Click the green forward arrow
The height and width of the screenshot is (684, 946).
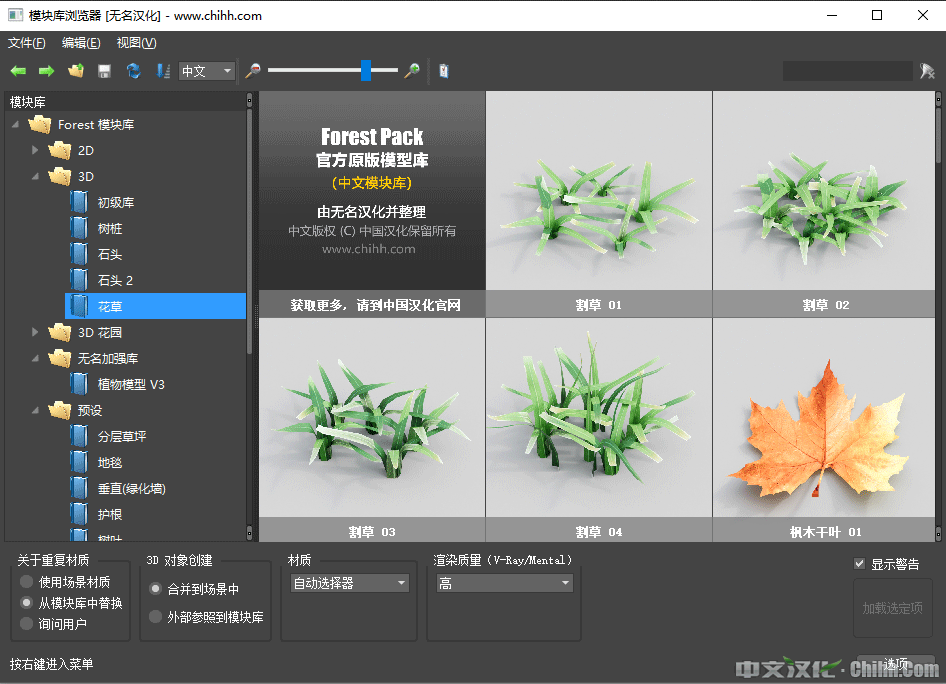(x=46, y=71)
